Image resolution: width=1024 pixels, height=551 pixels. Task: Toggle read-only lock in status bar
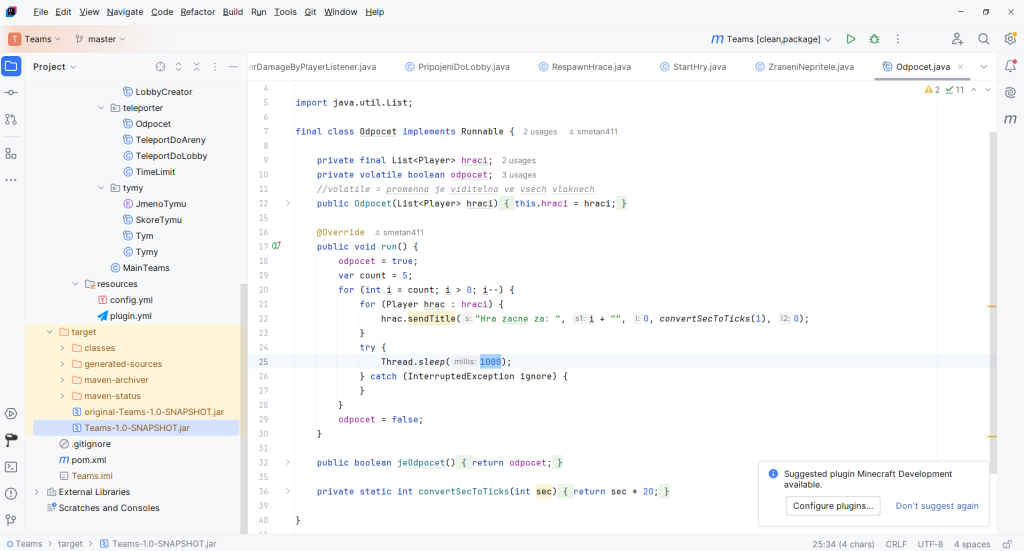coord(1008,544)
